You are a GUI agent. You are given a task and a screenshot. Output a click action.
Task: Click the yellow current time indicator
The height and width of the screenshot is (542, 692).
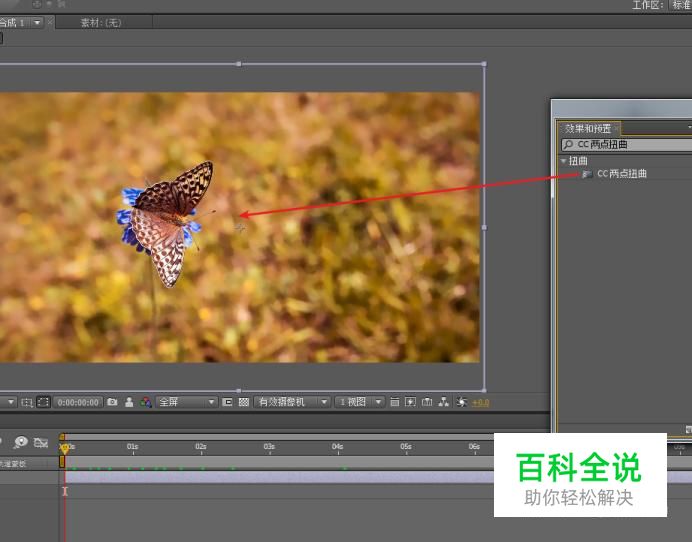[x=64, y=448]
